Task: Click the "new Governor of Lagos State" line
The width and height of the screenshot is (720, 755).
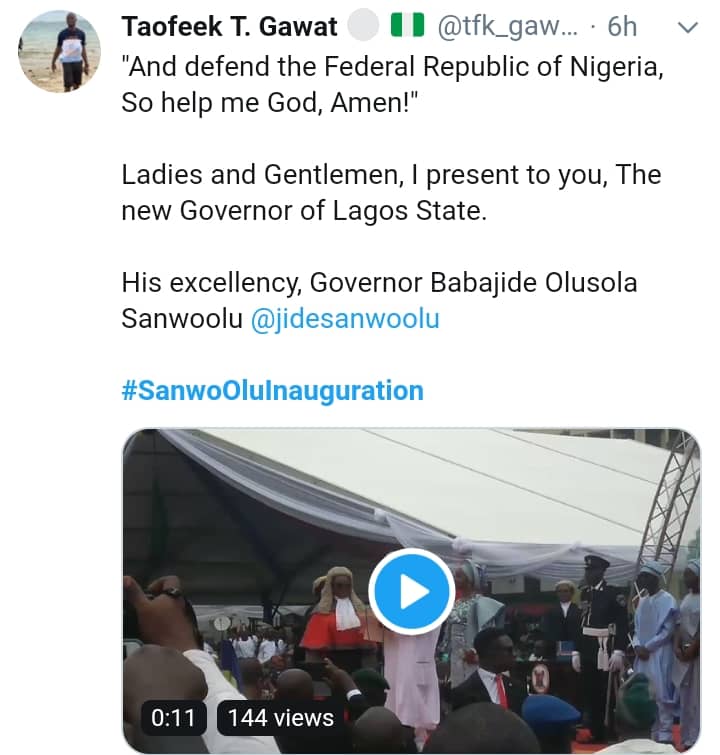Action: coord(304,211)
